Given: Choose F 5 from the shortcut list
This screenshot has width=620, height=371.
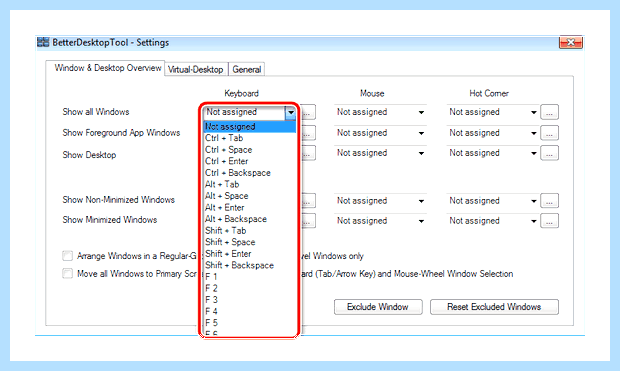Looking at the screenshot, I should pos(250,323).
